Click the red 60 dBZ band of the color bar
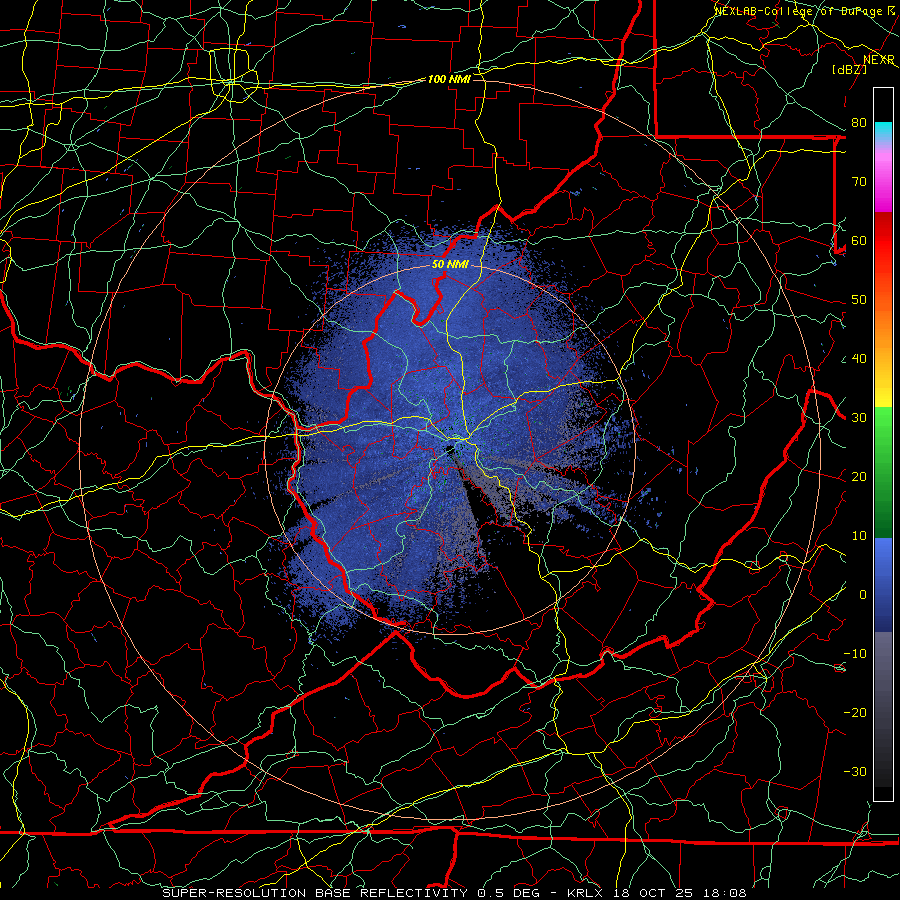Image resolution: width=900 pixels, height=900 pixels. point(883,241)
